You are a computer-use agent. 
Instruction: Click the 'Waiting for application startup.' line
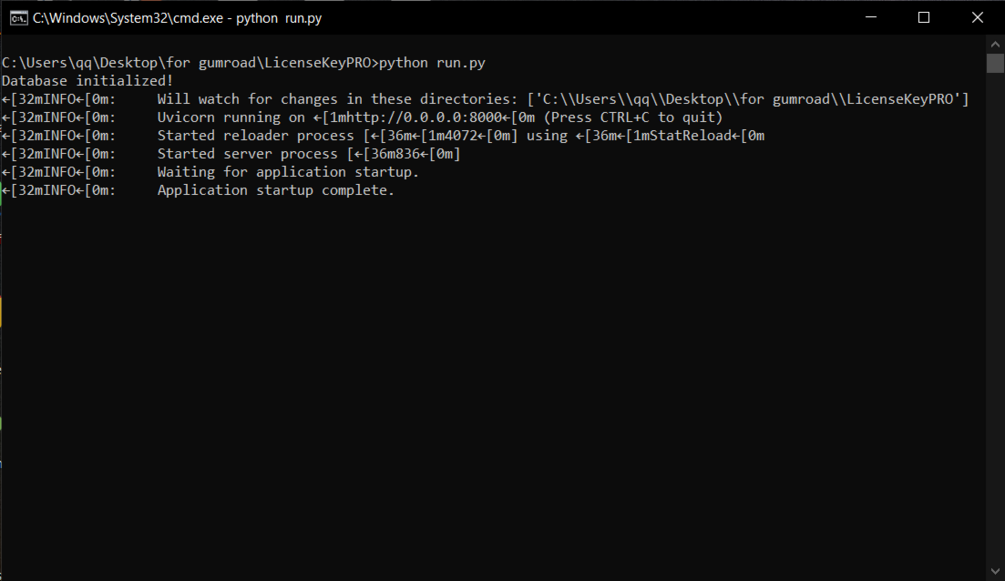point(288,172)
